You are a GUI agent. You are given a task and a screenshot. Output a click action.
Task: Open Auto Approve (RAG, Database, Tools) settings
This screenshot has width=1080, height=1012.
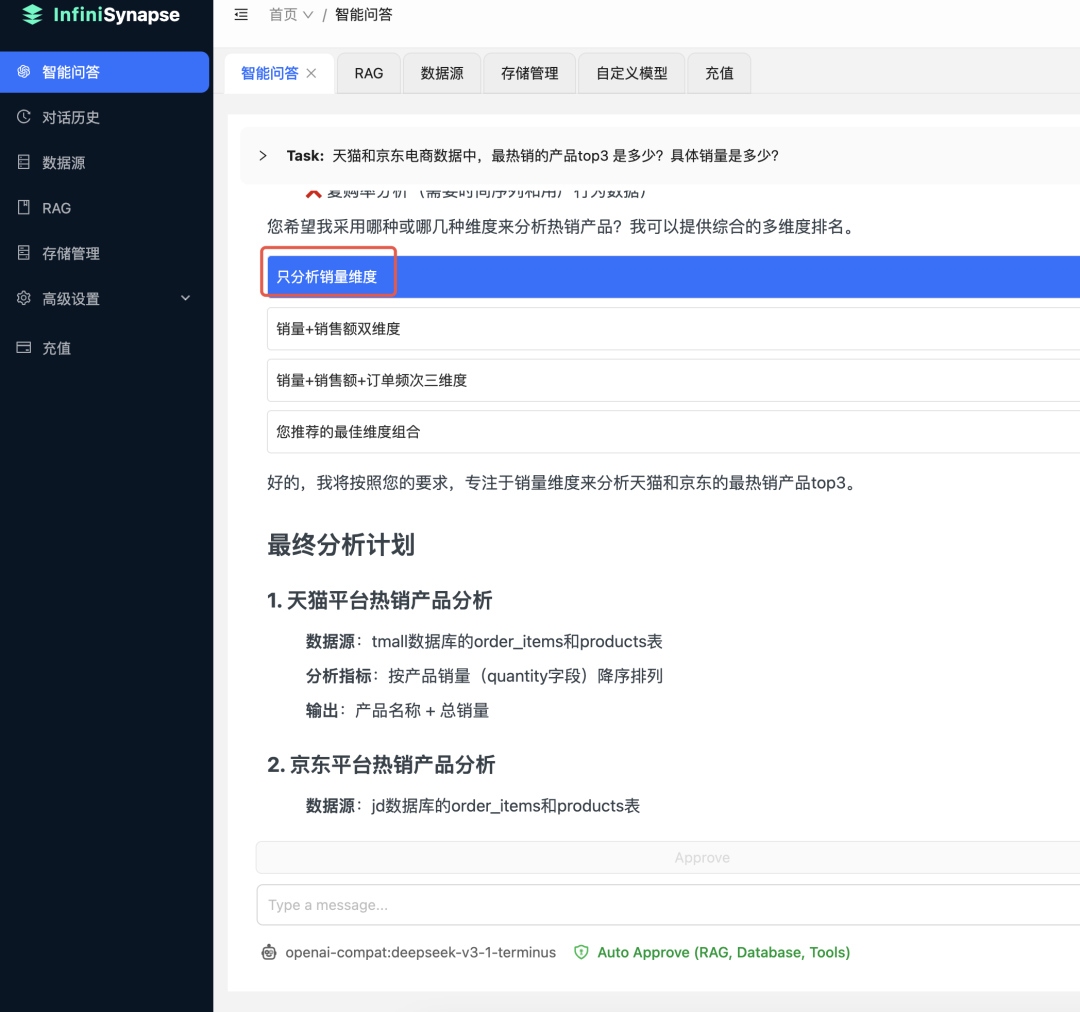tap(723, 952)
